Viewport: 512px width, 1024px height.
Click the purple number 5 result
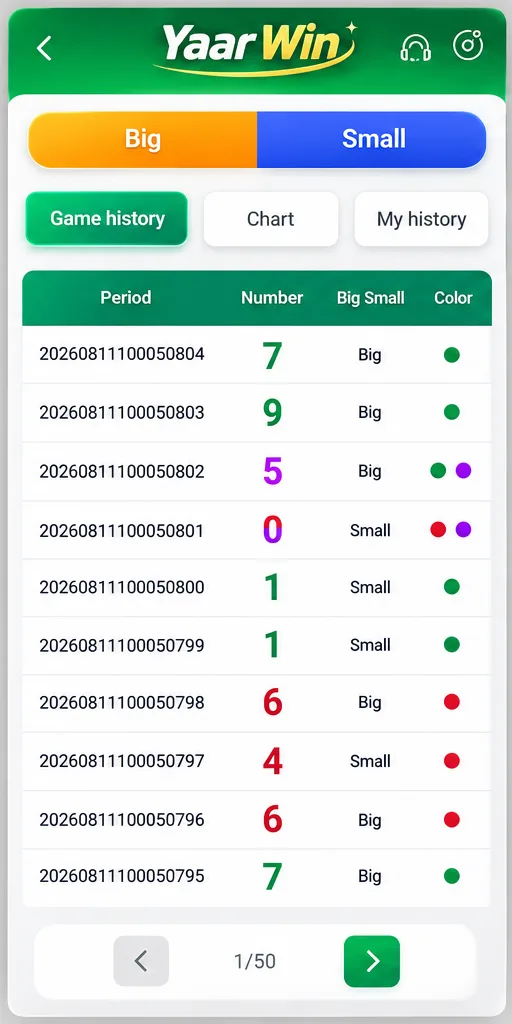pyautogui.click(x=272, y=471)
